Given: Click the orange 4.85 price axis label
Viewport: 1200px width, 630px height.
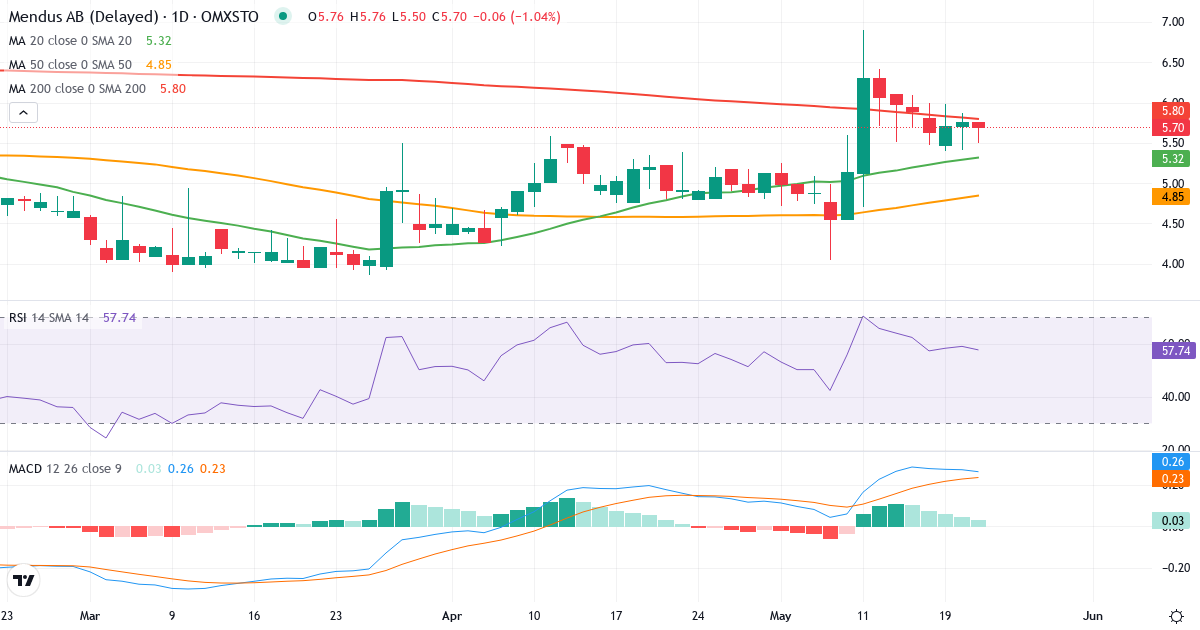Looking at the screenshot, I should (x=1172, y=197).
